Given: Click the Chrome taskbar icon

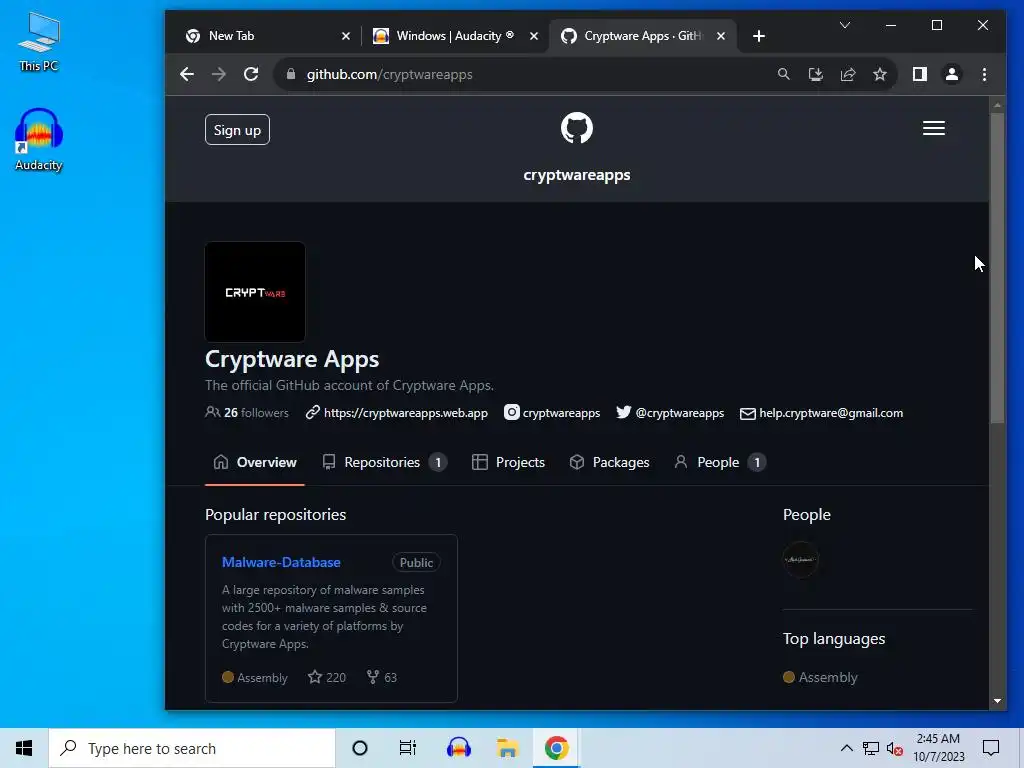Looking at the screenshot, I should pos(556,748).
